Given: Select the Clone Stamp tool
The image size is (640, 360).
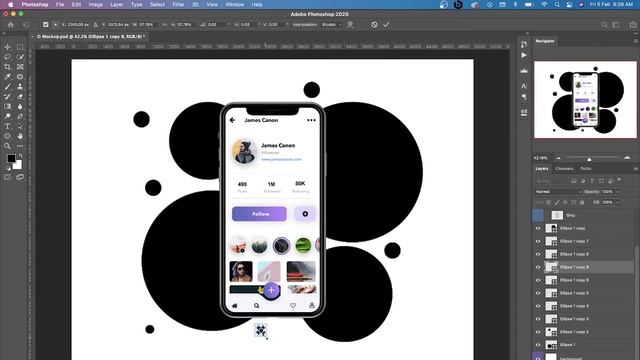Looking at the screenshot, I should [20, 87].
